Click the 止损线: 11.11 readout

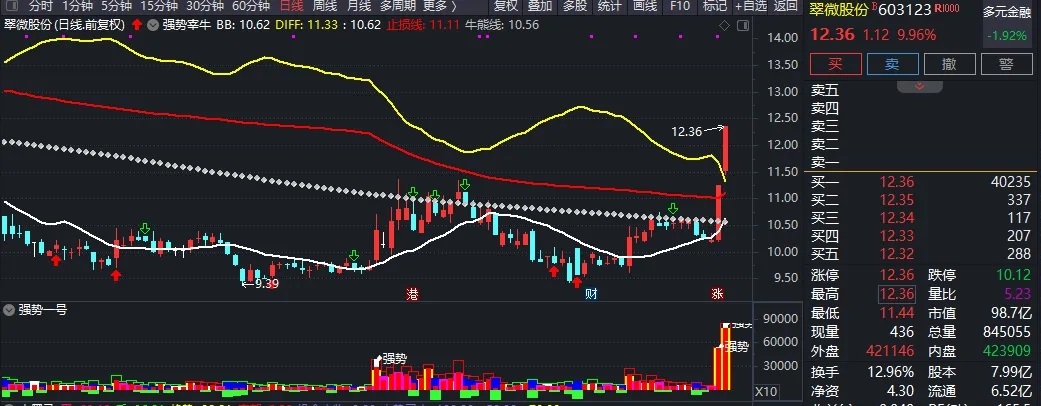pos(423,25)
